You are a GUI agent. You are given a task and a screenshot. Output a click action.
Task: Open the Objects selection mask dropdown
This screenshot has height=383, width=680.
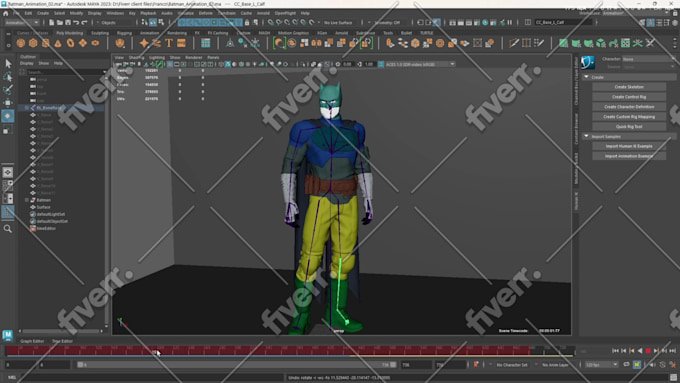[x=116, y=22]
